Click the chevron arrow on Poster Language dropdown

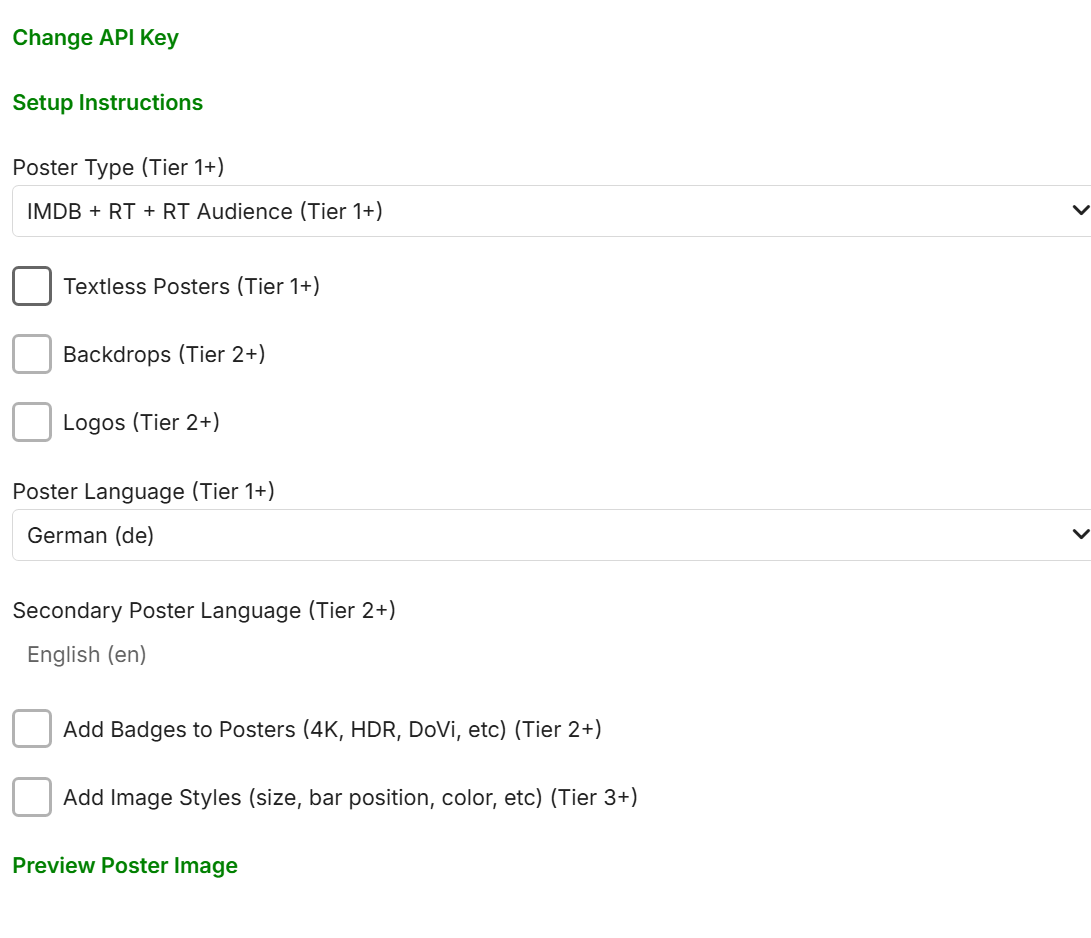1079,534
